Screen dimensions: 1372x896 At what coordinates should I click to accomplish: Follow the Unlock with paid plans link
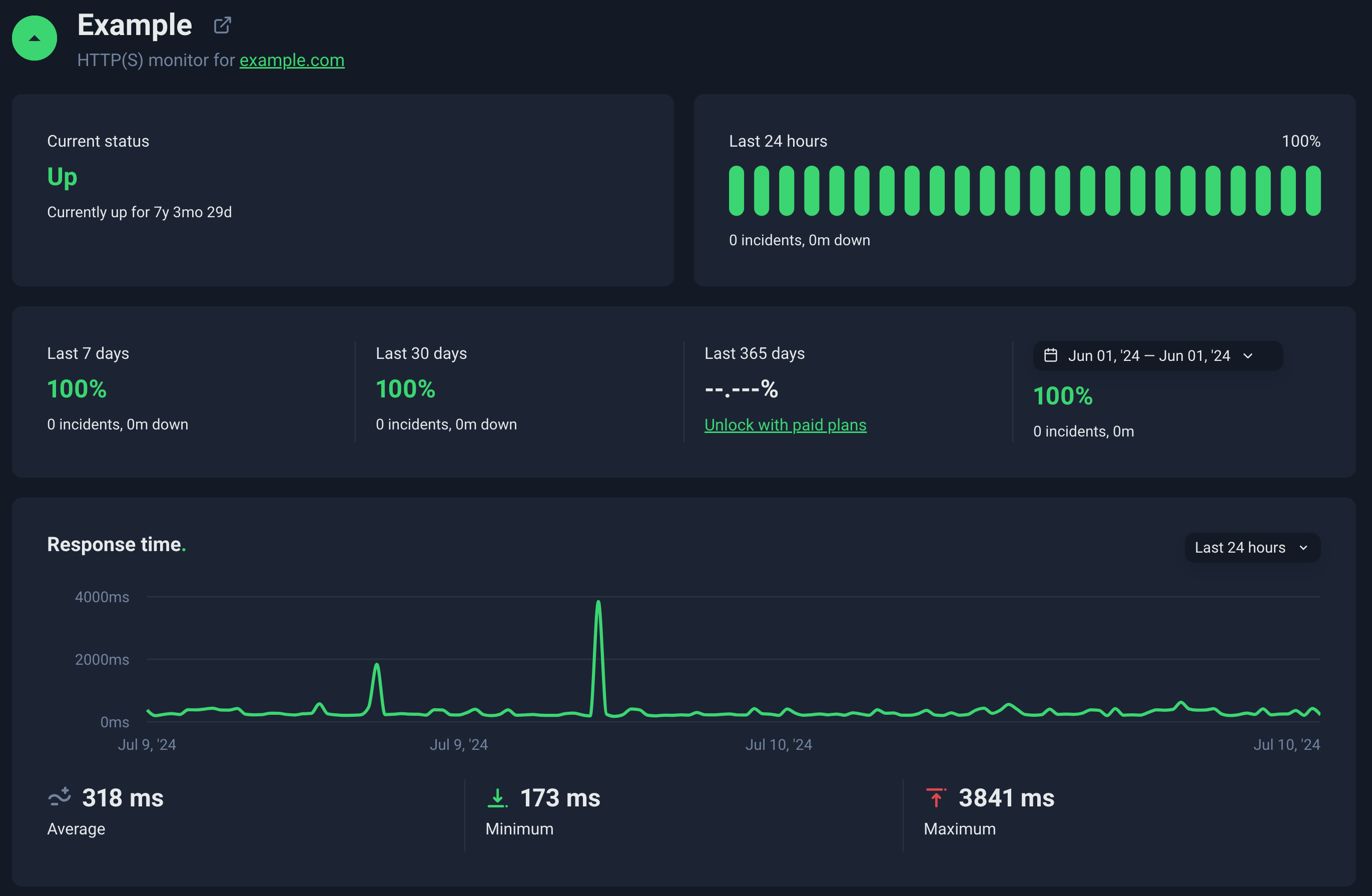point(785,425)
